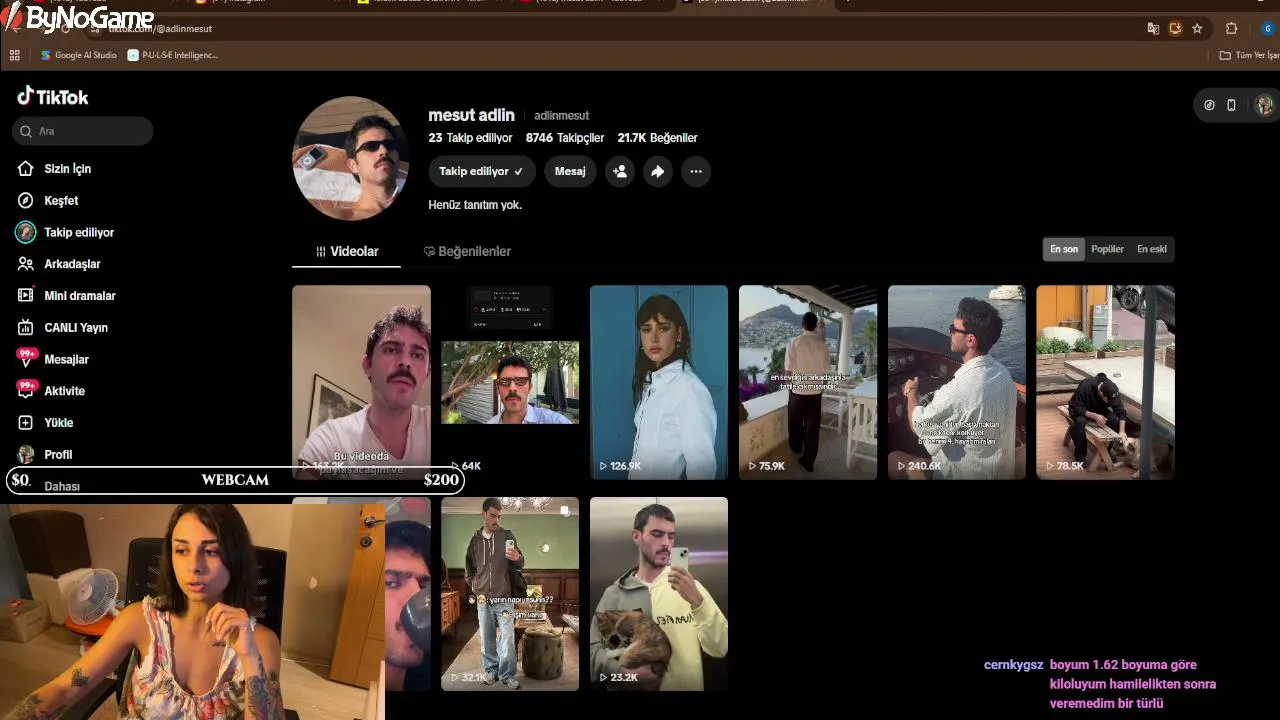
Task: Click the Mesaj button
Action: pyautogui.click(x=570, y=171)
